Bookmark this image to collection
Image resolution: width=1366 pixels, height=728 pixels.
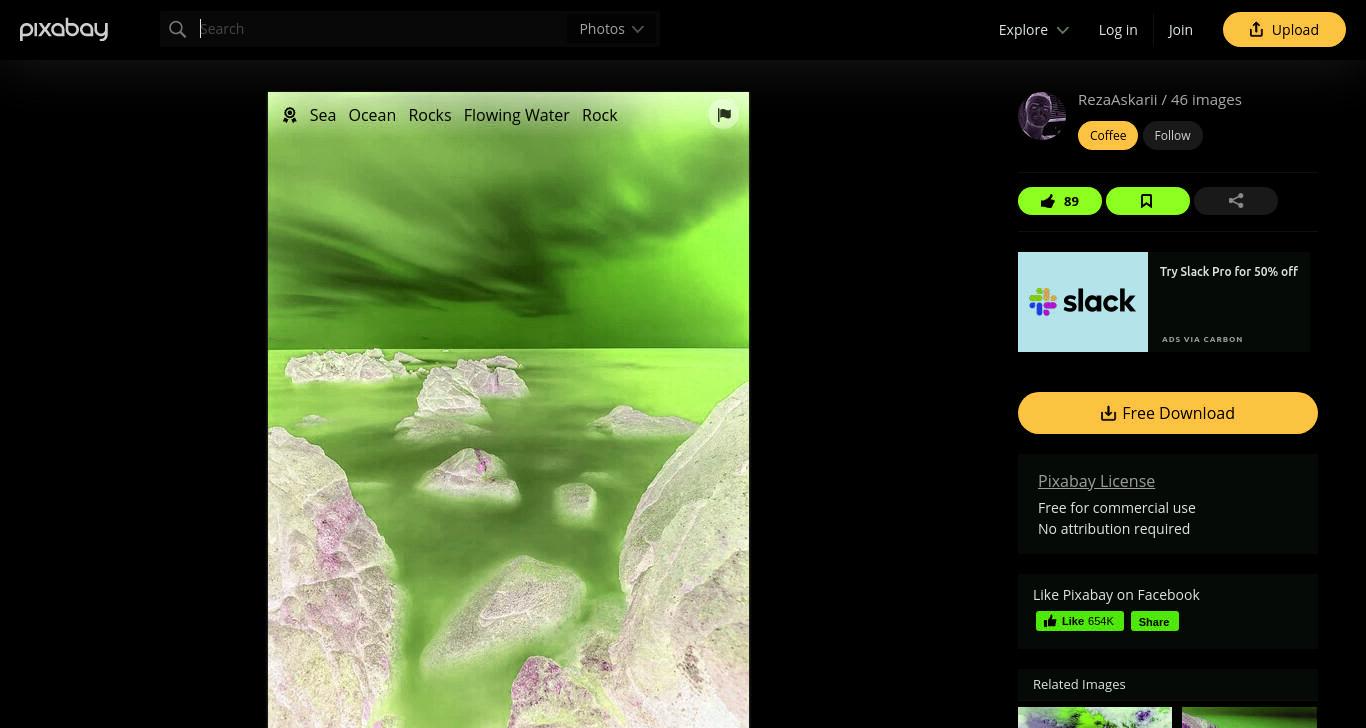[1148, 201]
